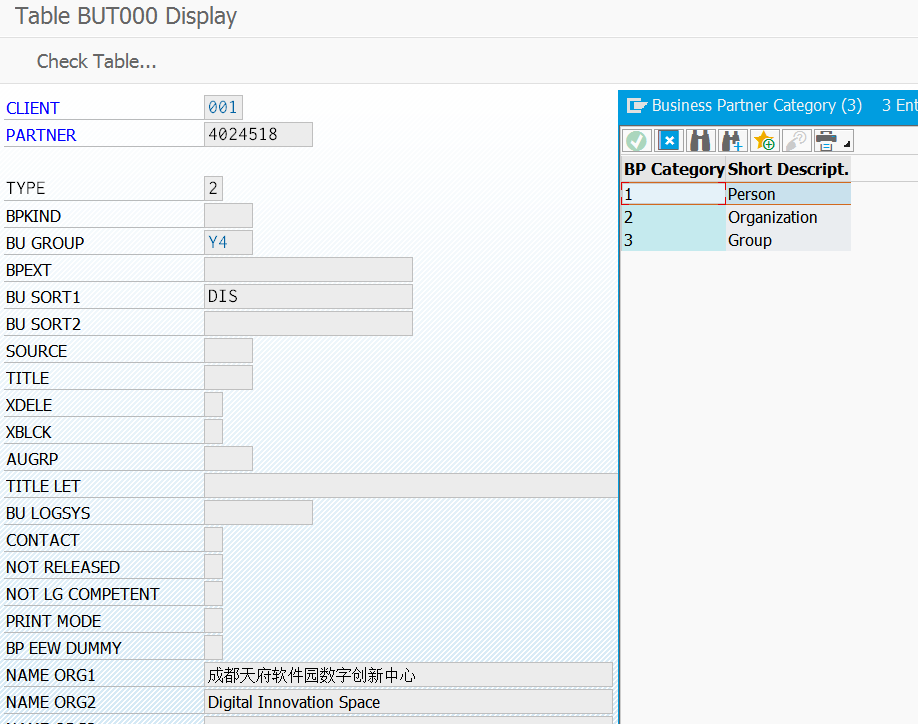
Task: Choose the Organization description entry
Action: [788, 217]
